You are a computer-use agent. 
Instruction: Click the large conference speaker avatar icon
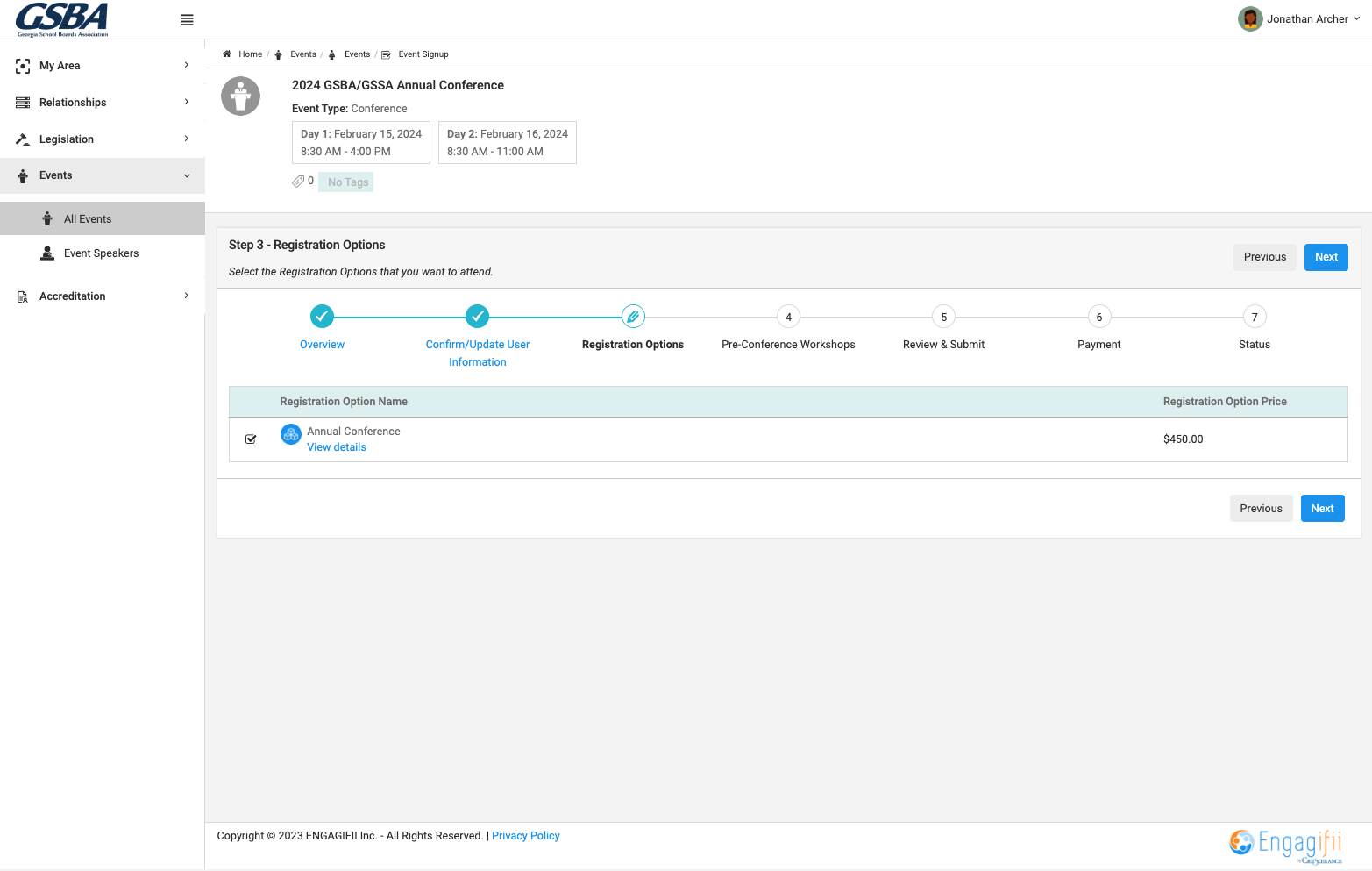pyautogui.click(x=240, y=96)
